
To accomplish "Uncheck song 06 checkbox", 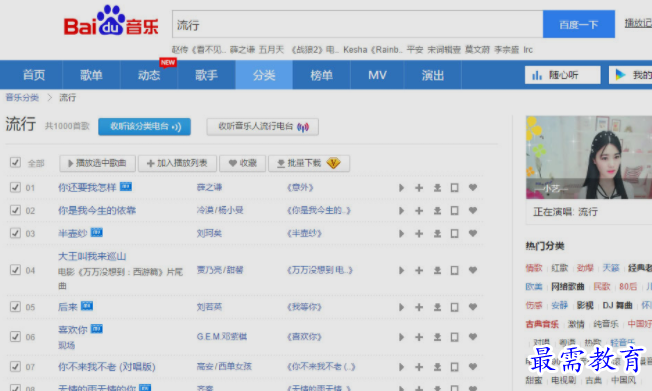I will click(x=15, y=337).
